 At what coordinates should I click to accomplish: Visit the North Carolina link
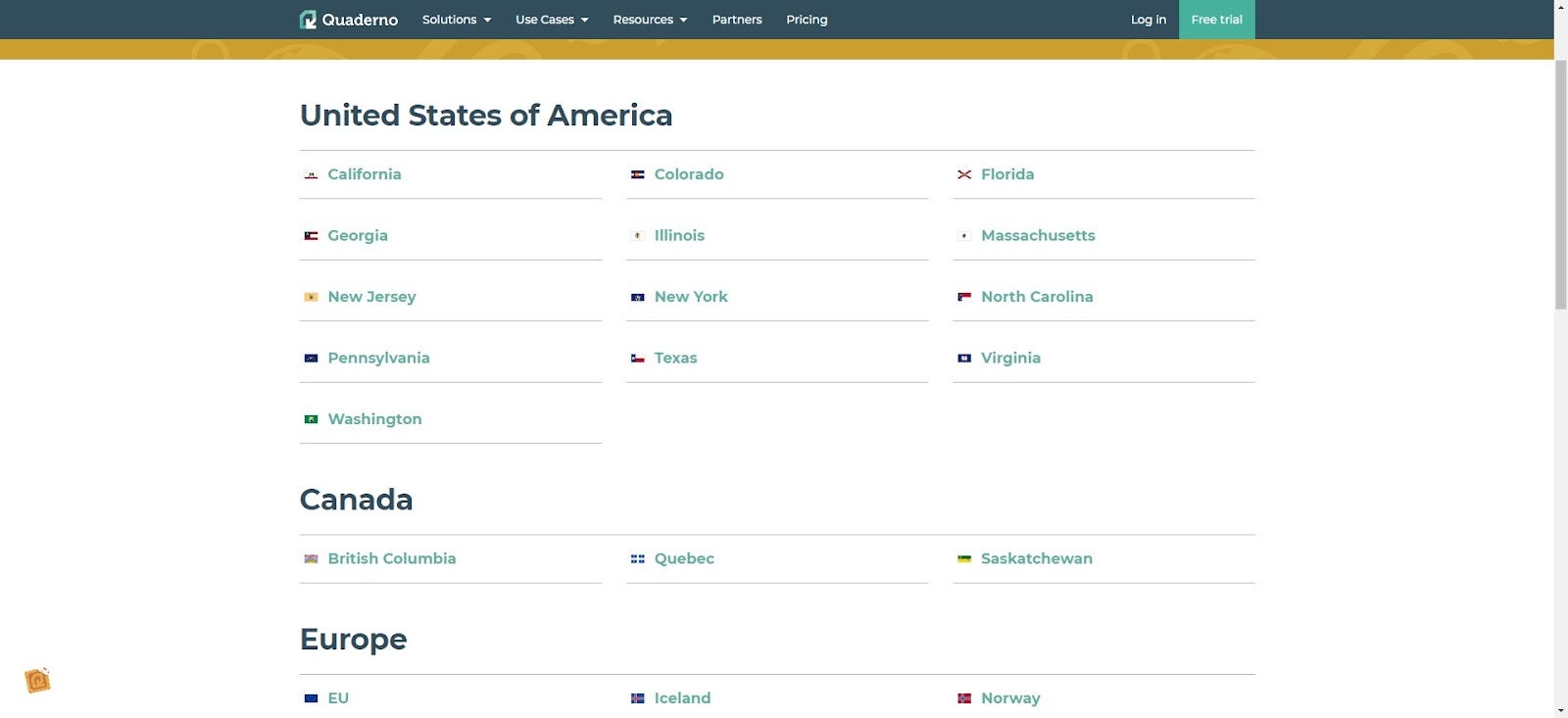(1037, 297)
